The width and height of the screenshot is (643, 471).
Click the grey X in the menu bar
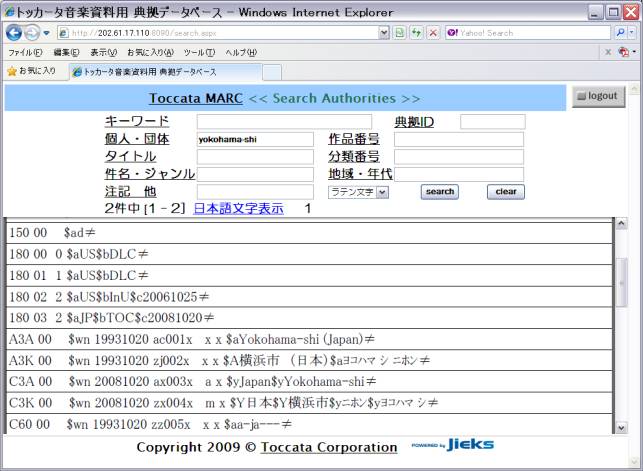click(x=608, y=52)
